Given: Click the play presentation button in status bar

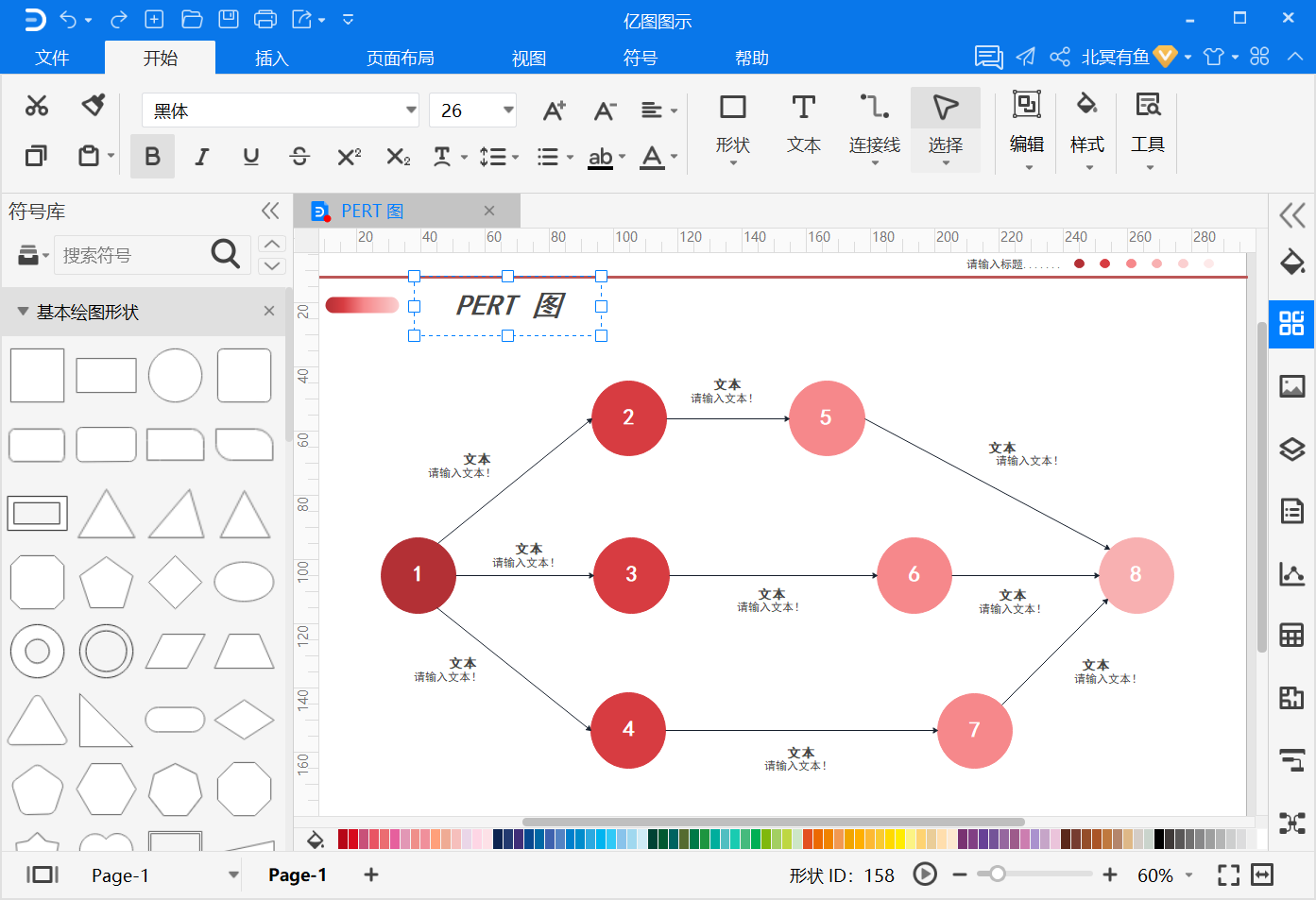Looking at the screenshot, I should [925, 875].
